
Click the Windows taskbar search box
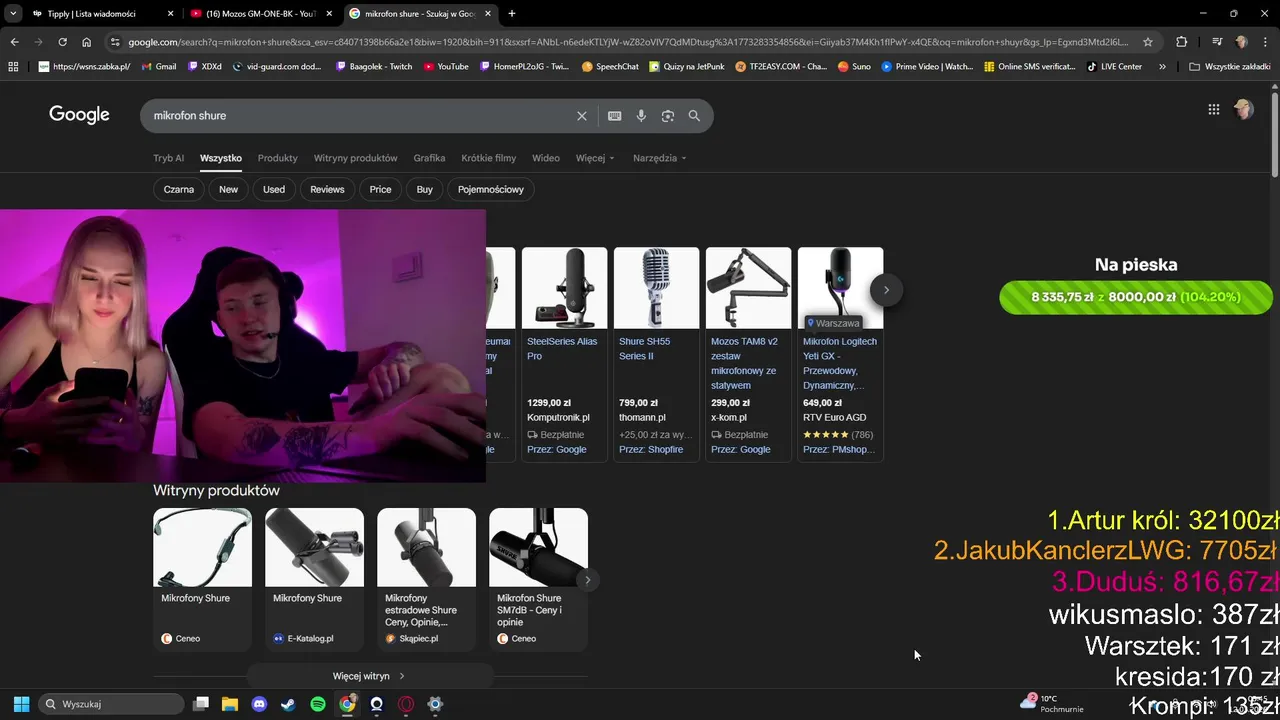pyautogui.click(x=111, y=704)
